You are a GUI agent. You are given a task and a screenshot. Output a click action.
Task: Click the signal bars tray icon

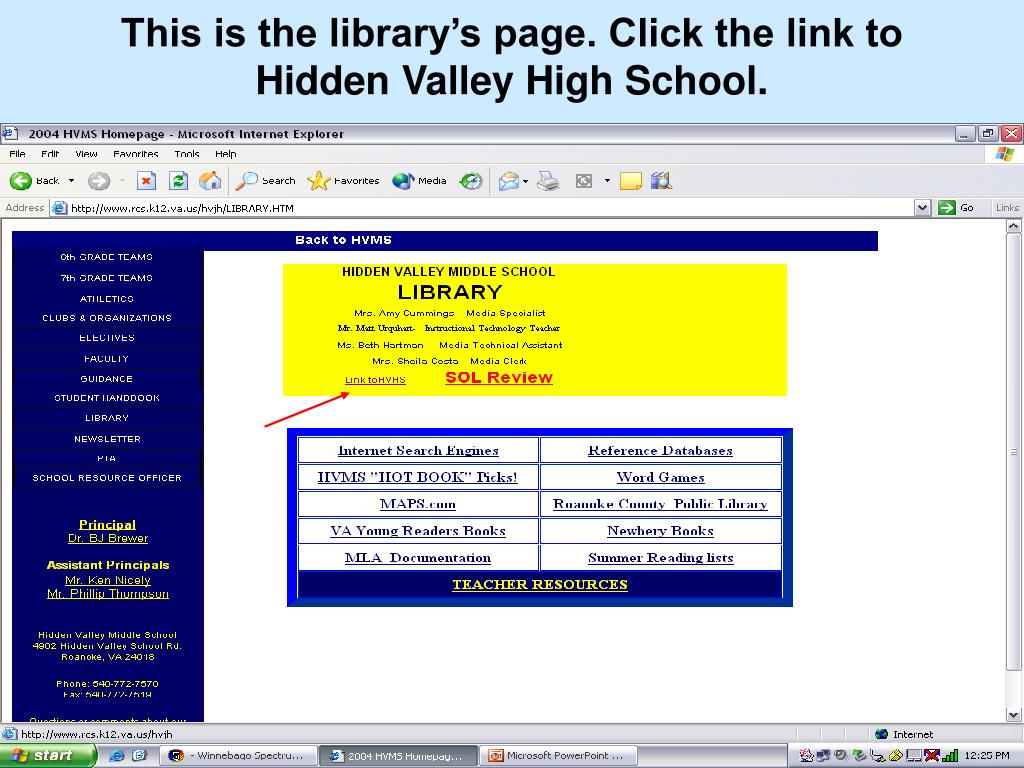pyautogui.click(x=950, y=756)
